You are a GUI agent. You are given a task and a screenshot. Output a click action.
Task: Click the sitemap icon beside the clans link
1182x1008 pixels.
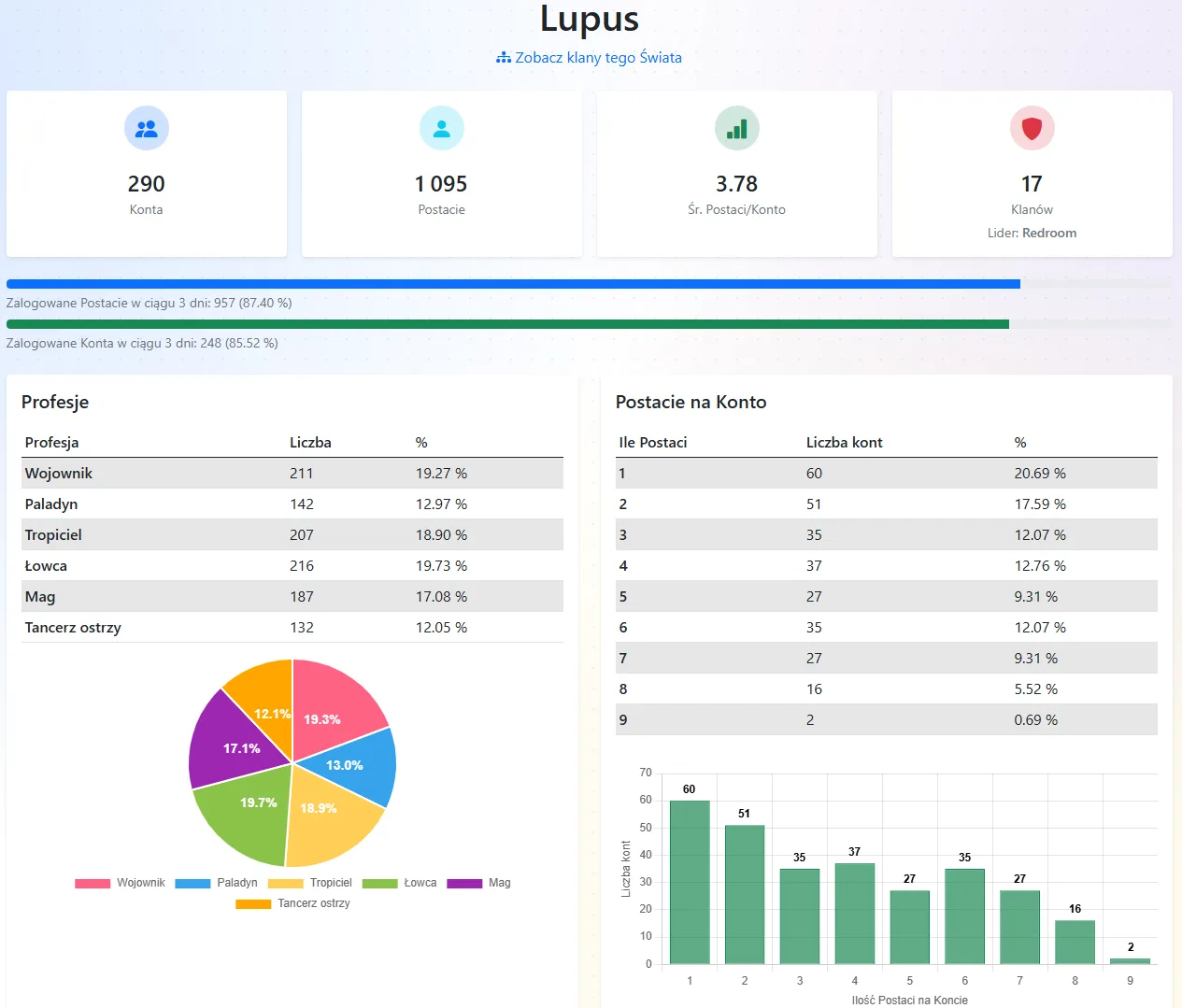(504, 58)
